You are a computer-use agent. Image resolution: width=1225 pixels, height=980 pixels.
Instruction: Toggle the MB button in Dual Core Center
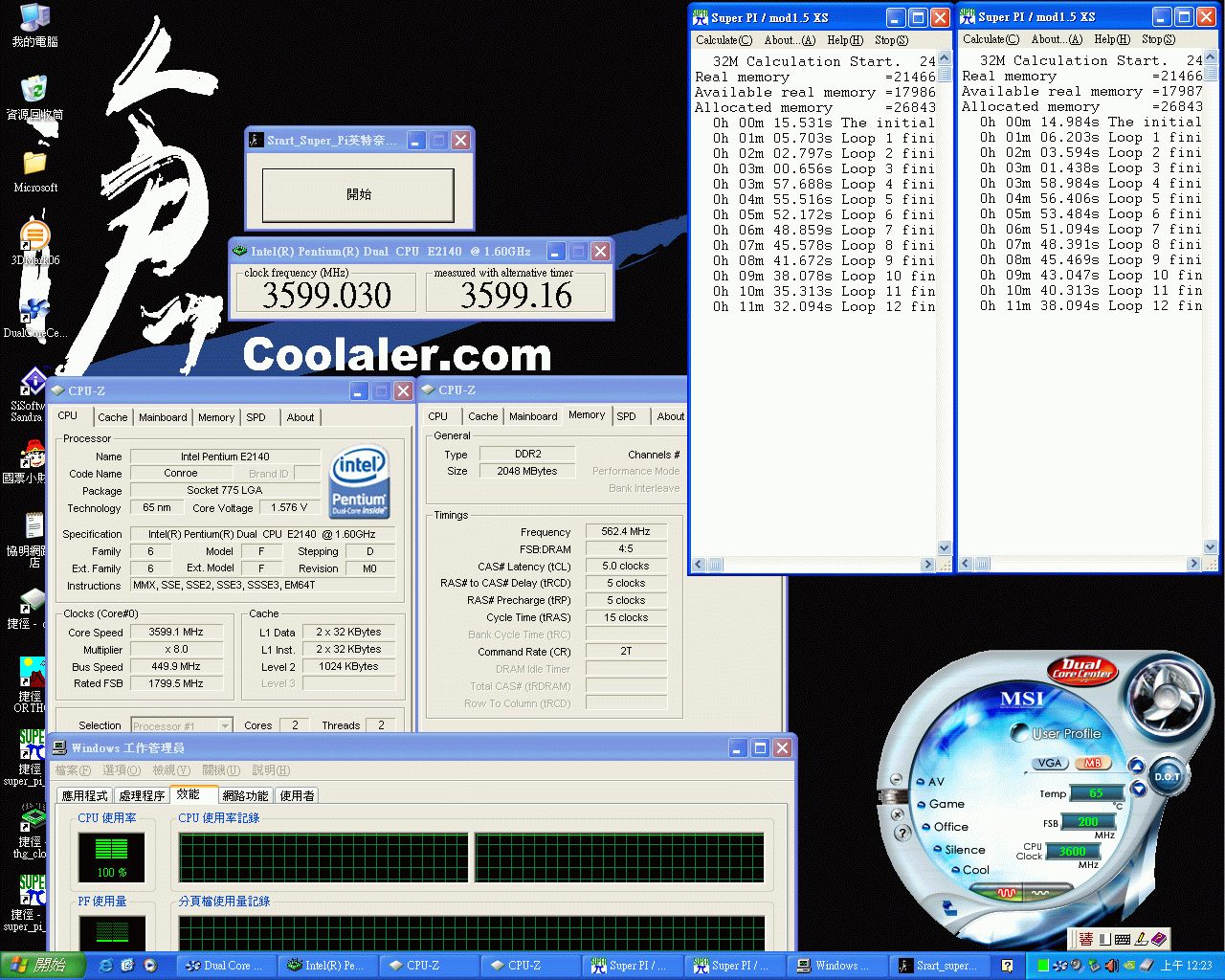pyautogui.click(x=1092, y=763)
